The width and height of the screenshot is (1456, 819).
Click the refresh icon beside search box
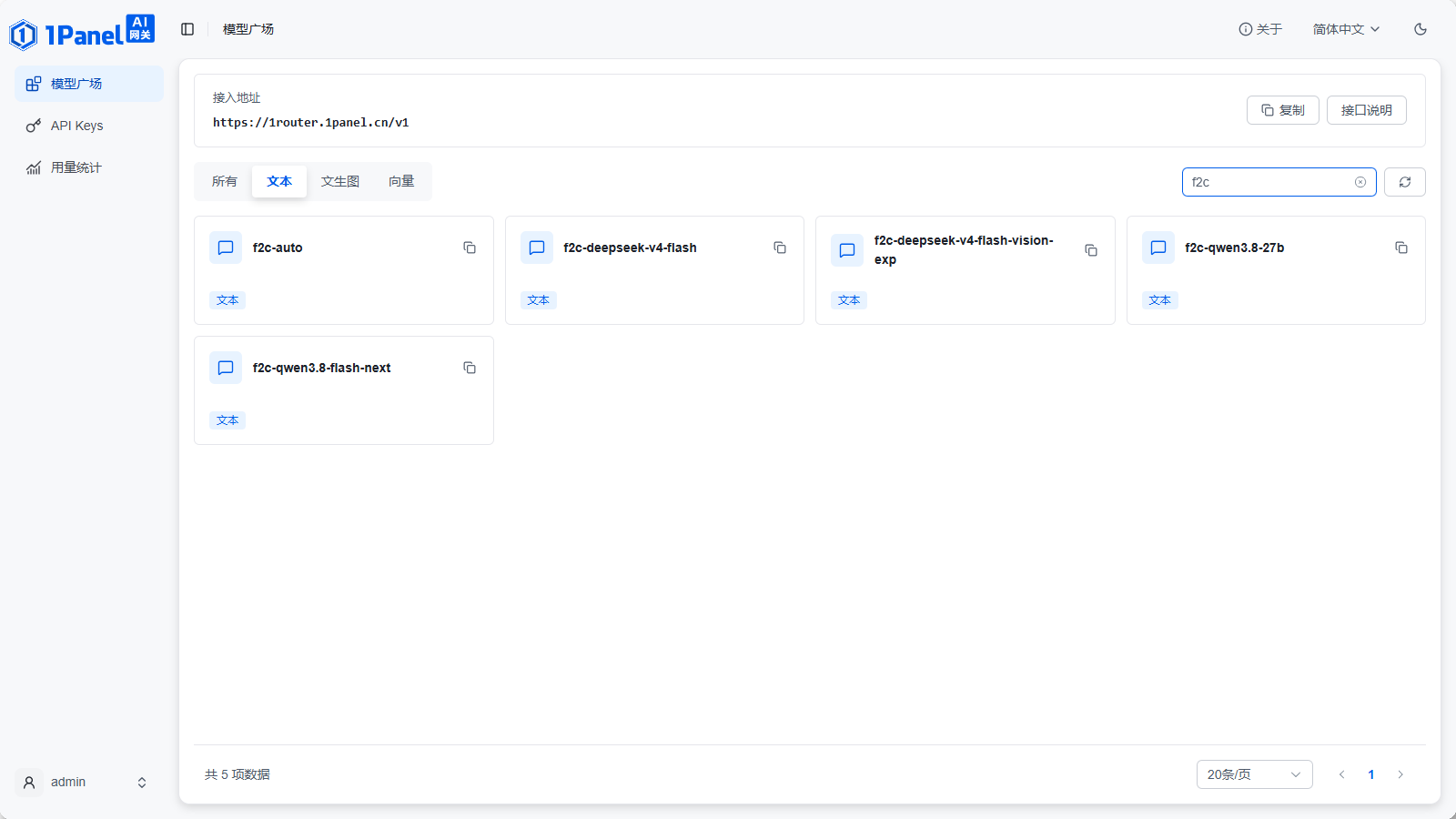click(x=1405, y=182)
